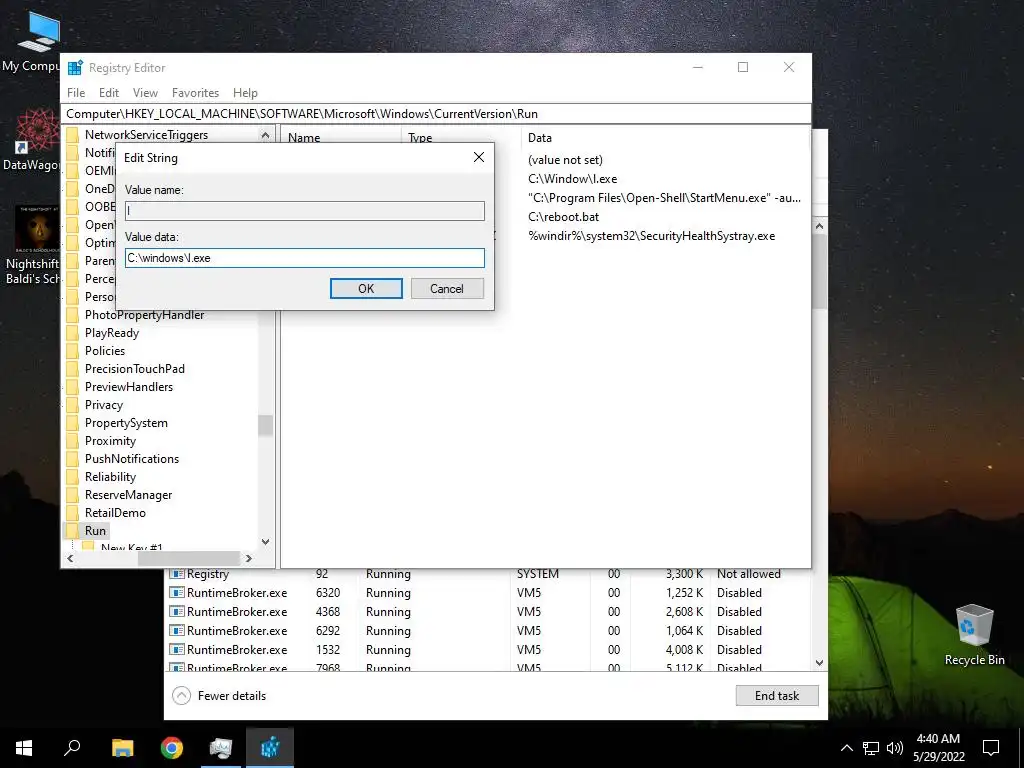The height and width of the screenshot is (768, 1024).
Task: Select PlayReady key folder icon
Action: pyautogui.click(x=72, y=333)
